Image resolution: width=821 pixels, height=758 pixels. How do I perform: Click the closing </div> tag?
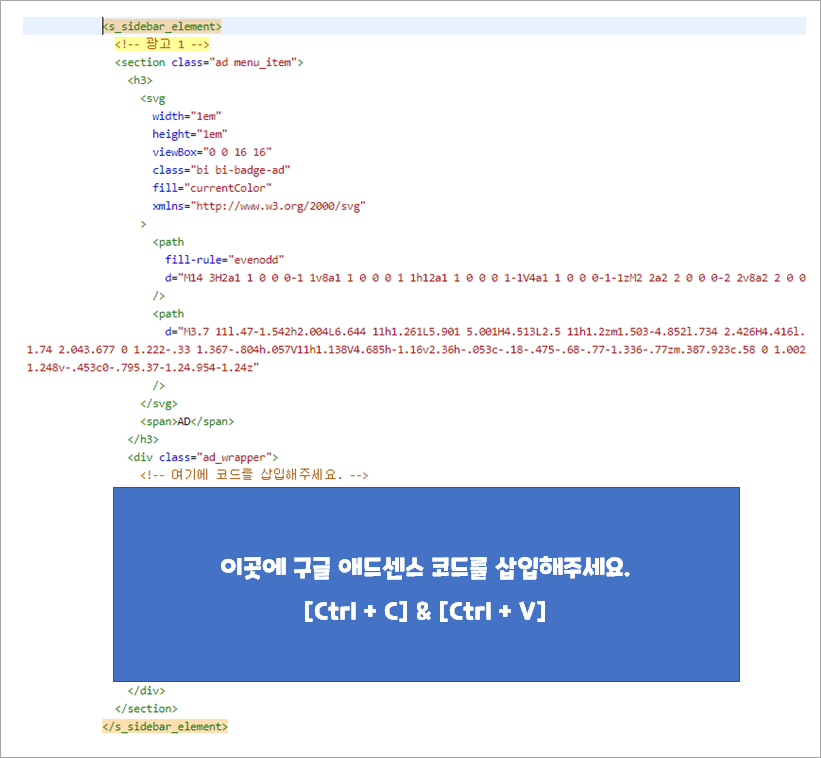point(146,690)
